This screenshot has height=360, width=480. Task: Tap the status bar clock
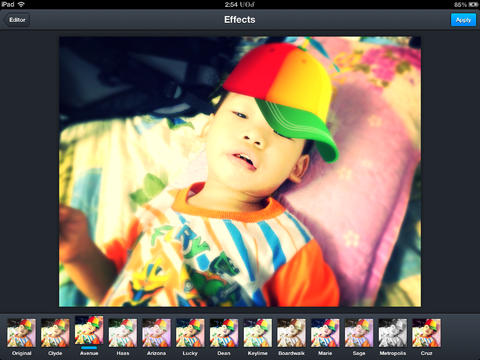coord(240,4)
